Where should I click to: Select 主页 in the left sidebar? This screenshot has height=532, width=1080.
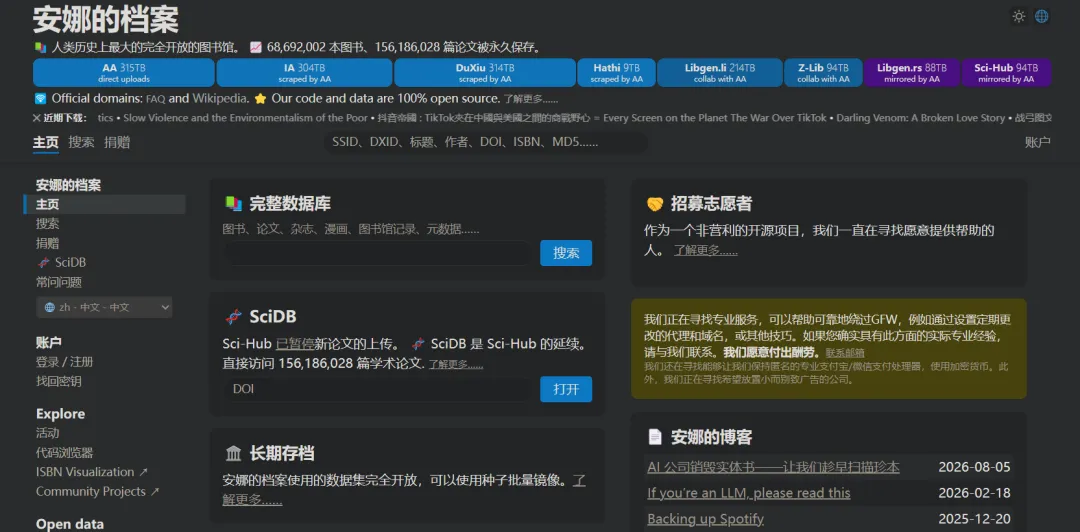click(x=105, y=205)
